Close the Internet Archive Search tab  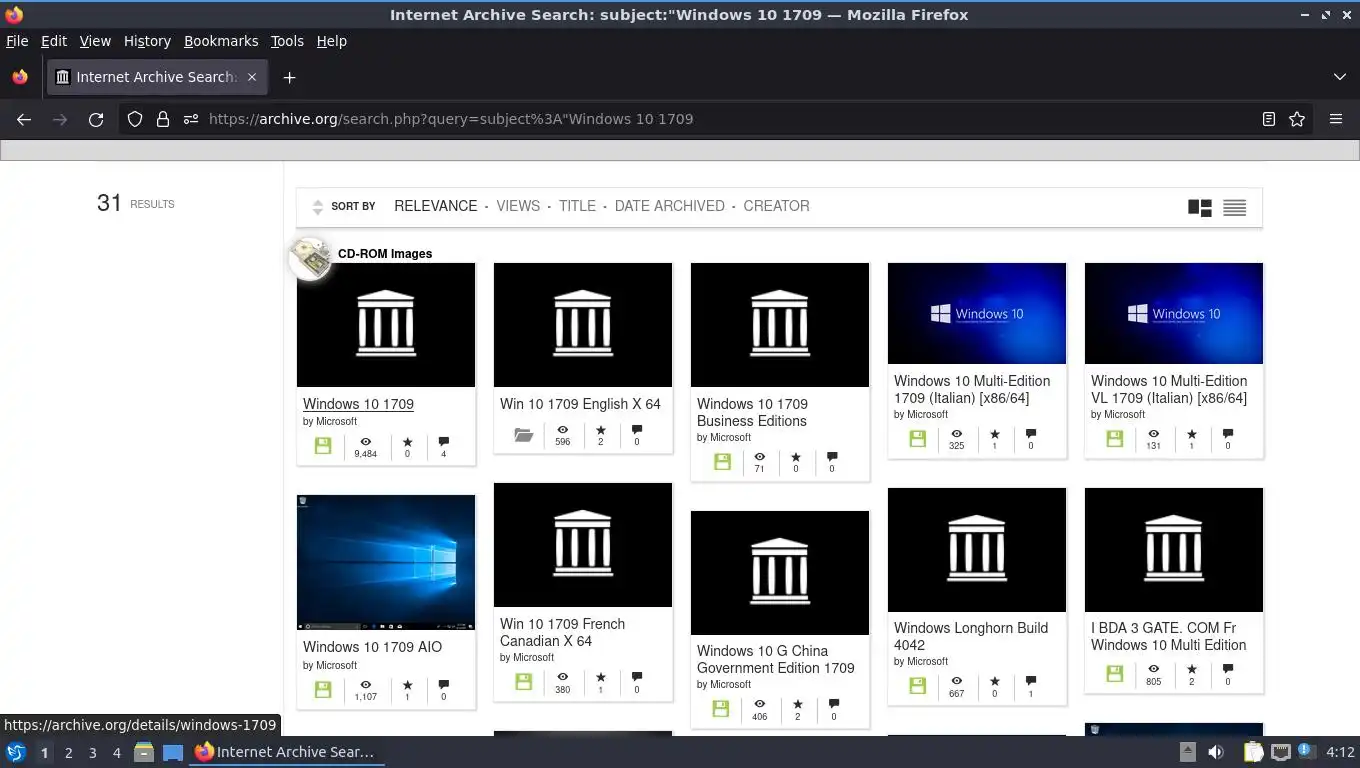tap(252, 77)
